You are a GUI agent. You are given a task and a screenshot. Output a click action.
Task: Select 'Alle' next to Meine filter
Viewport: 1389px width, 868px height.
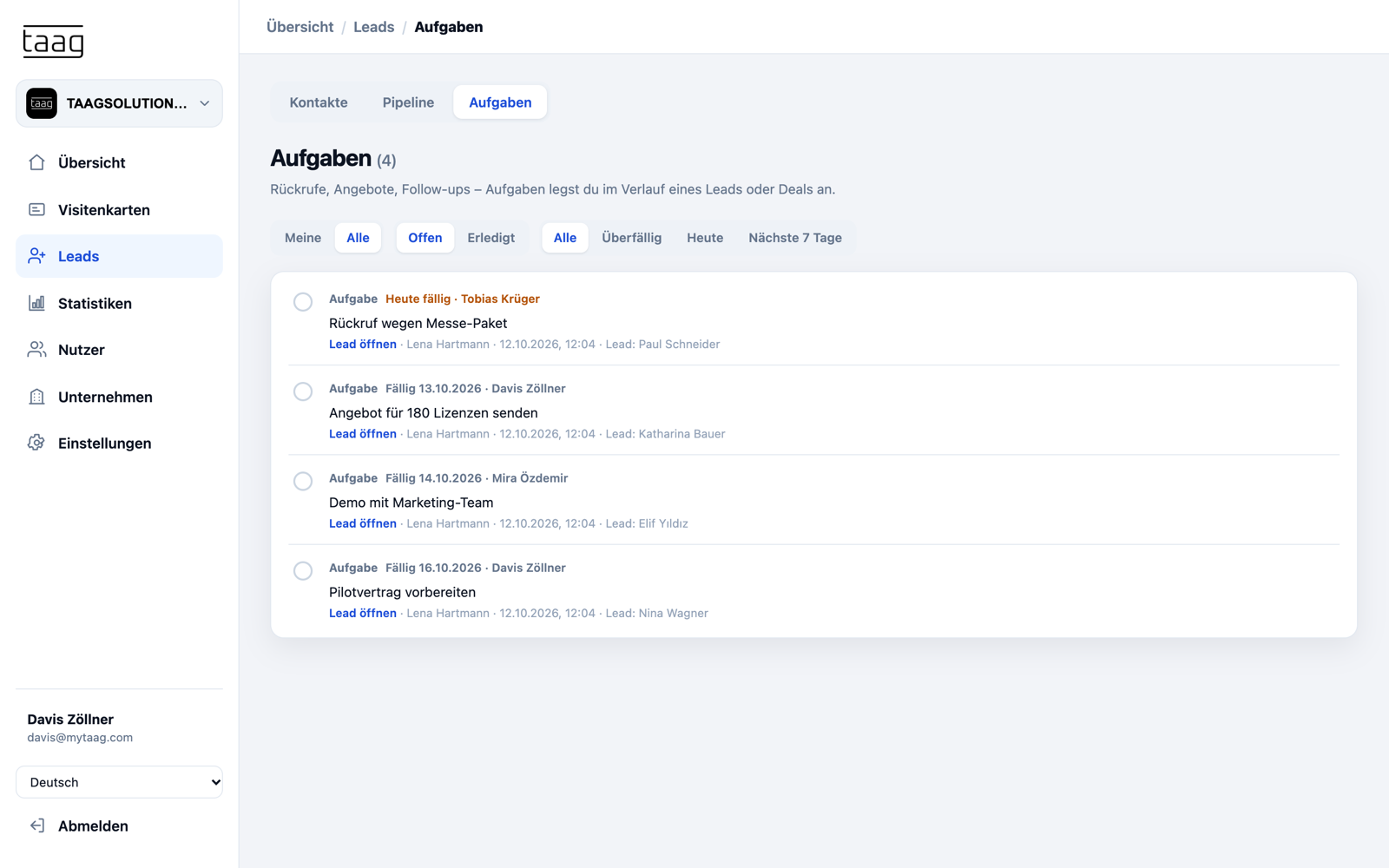(x=358, y=238)
